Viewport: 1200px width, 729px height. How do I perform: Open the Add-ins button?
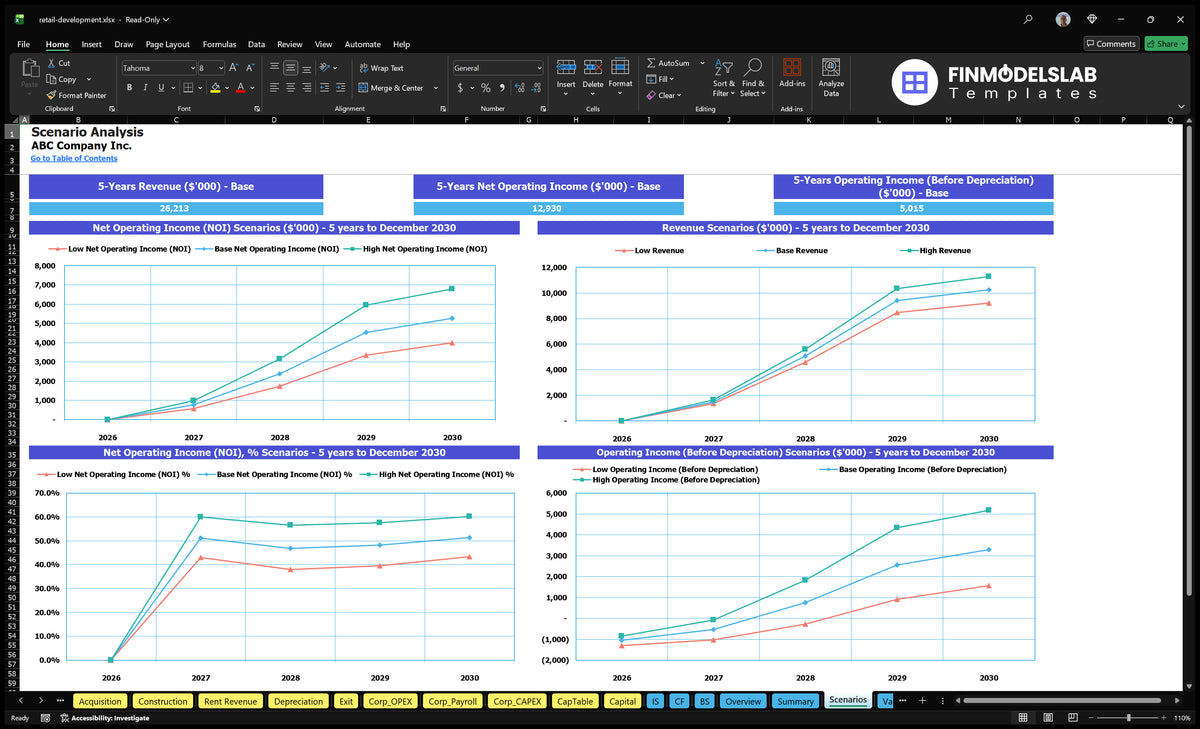pos(792,73)
